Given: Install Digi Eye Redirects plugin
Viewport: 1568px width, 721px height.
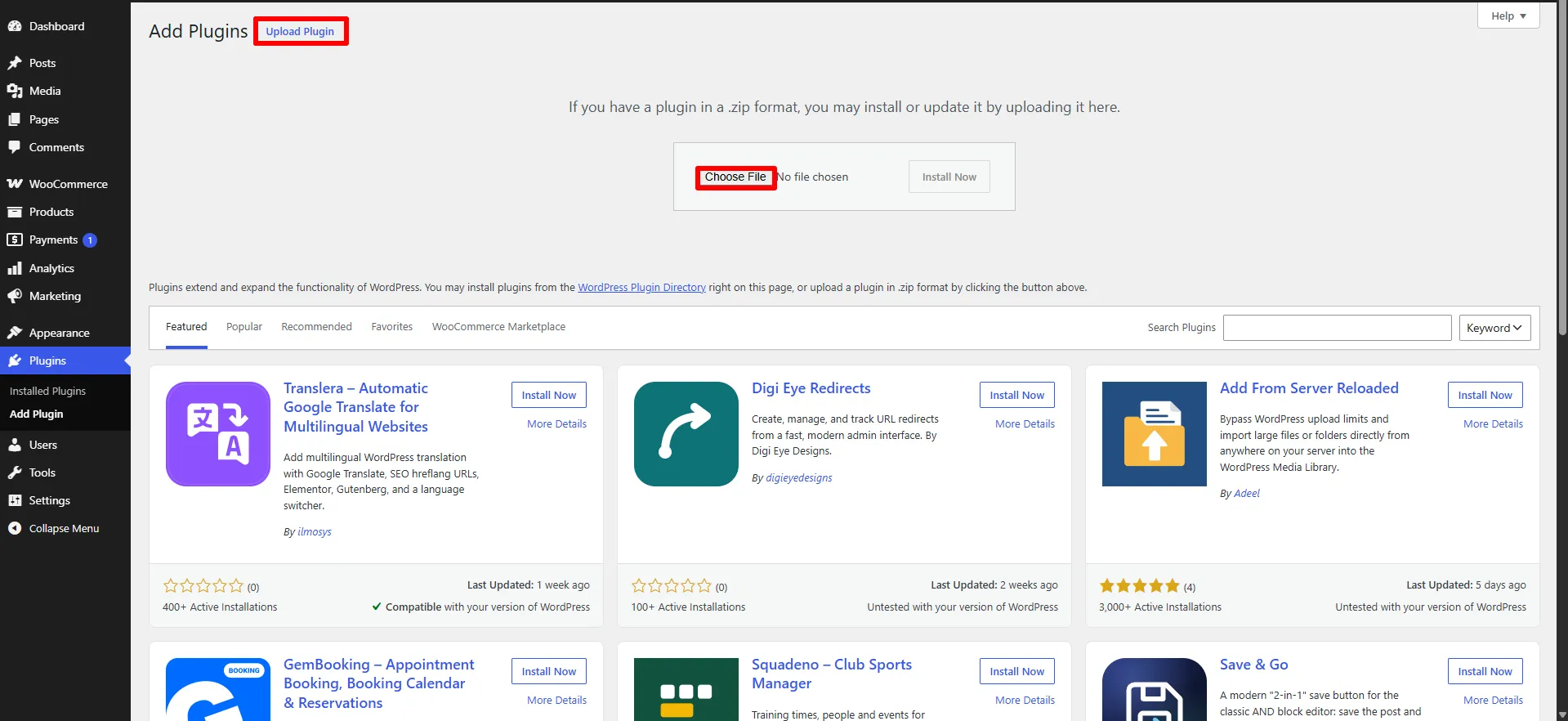Looking at the screenshot, I should click(1017, 395).
